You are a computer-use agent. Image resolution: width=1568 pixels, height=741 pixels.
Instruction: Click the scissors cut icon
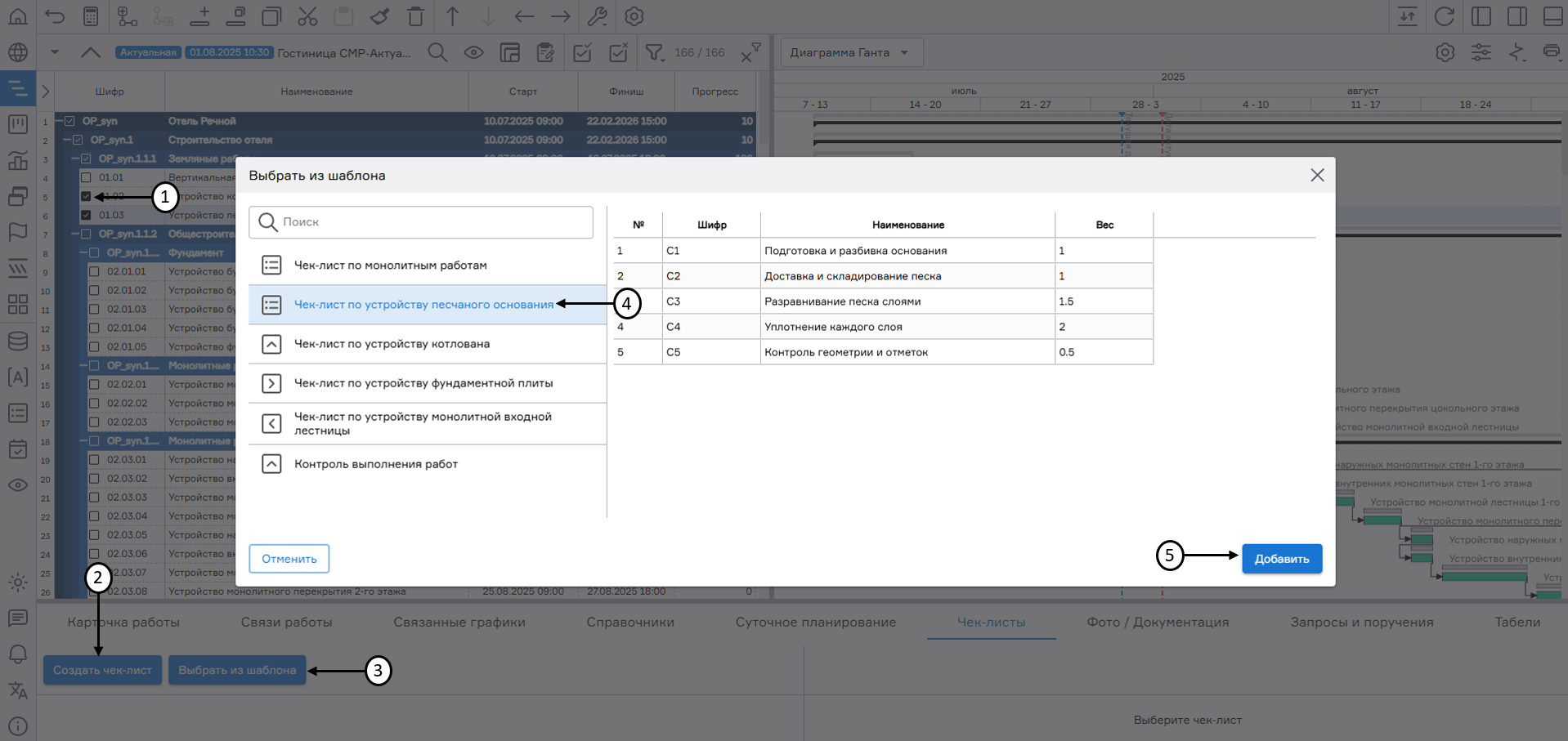tap(307, 16)
